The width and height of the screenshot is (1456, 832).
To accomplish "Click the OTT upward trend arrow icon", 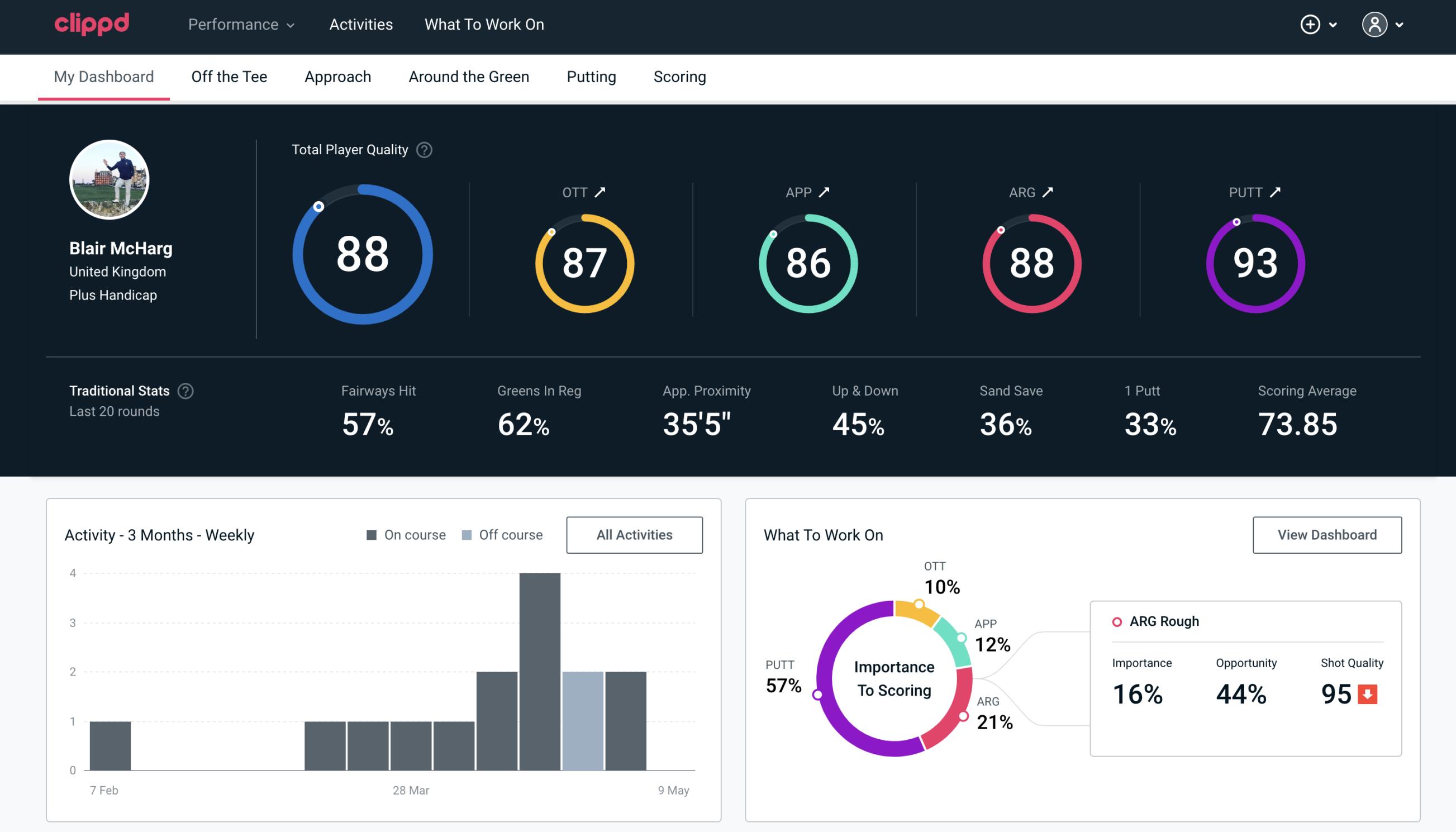I will click(601, 191).
